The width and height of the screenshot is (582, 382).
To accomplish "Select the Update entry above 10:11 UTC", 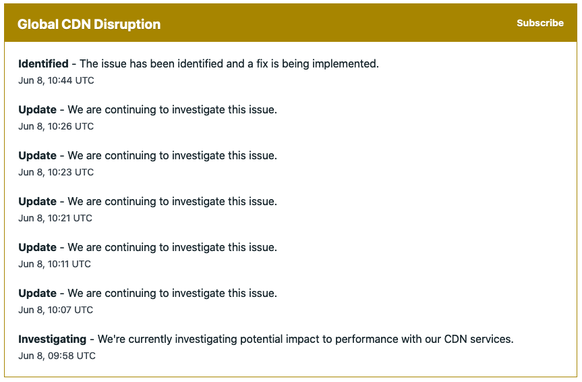I will (37, 247).
